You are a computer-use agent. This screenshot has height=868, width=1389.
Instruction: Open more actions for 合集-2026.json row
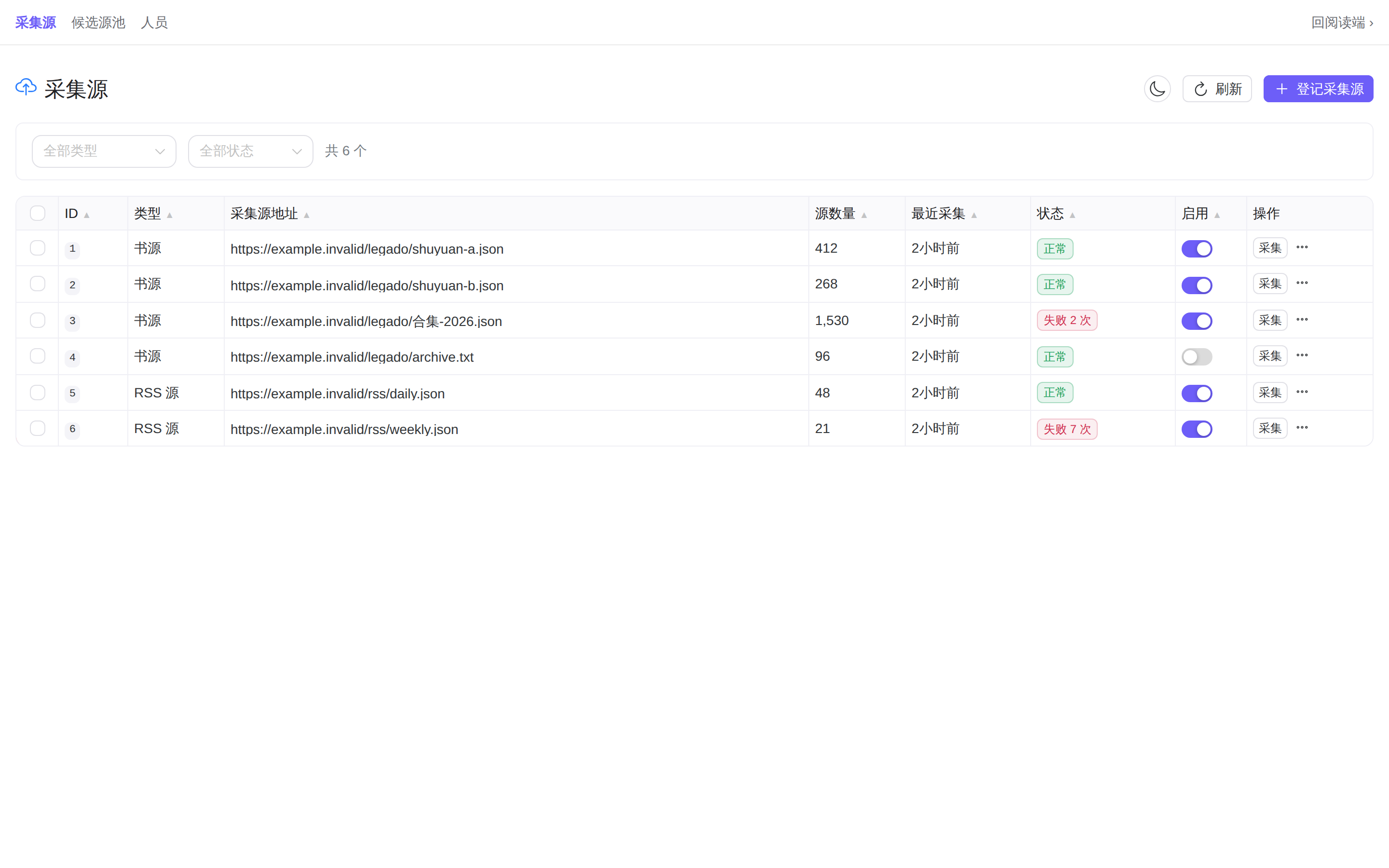coord(1302,320)
